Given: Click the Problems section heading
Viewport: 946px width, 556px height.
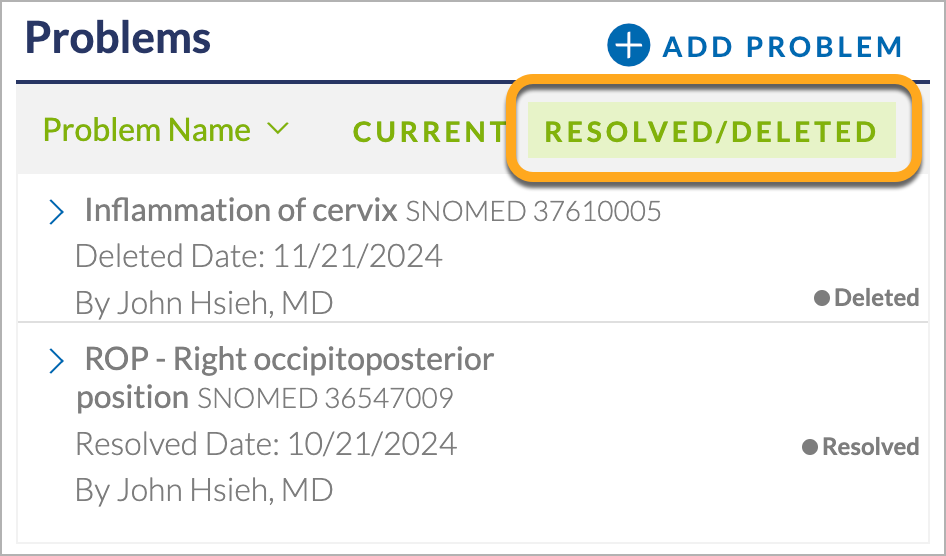Looking at the screenshot, I should 118,38.
